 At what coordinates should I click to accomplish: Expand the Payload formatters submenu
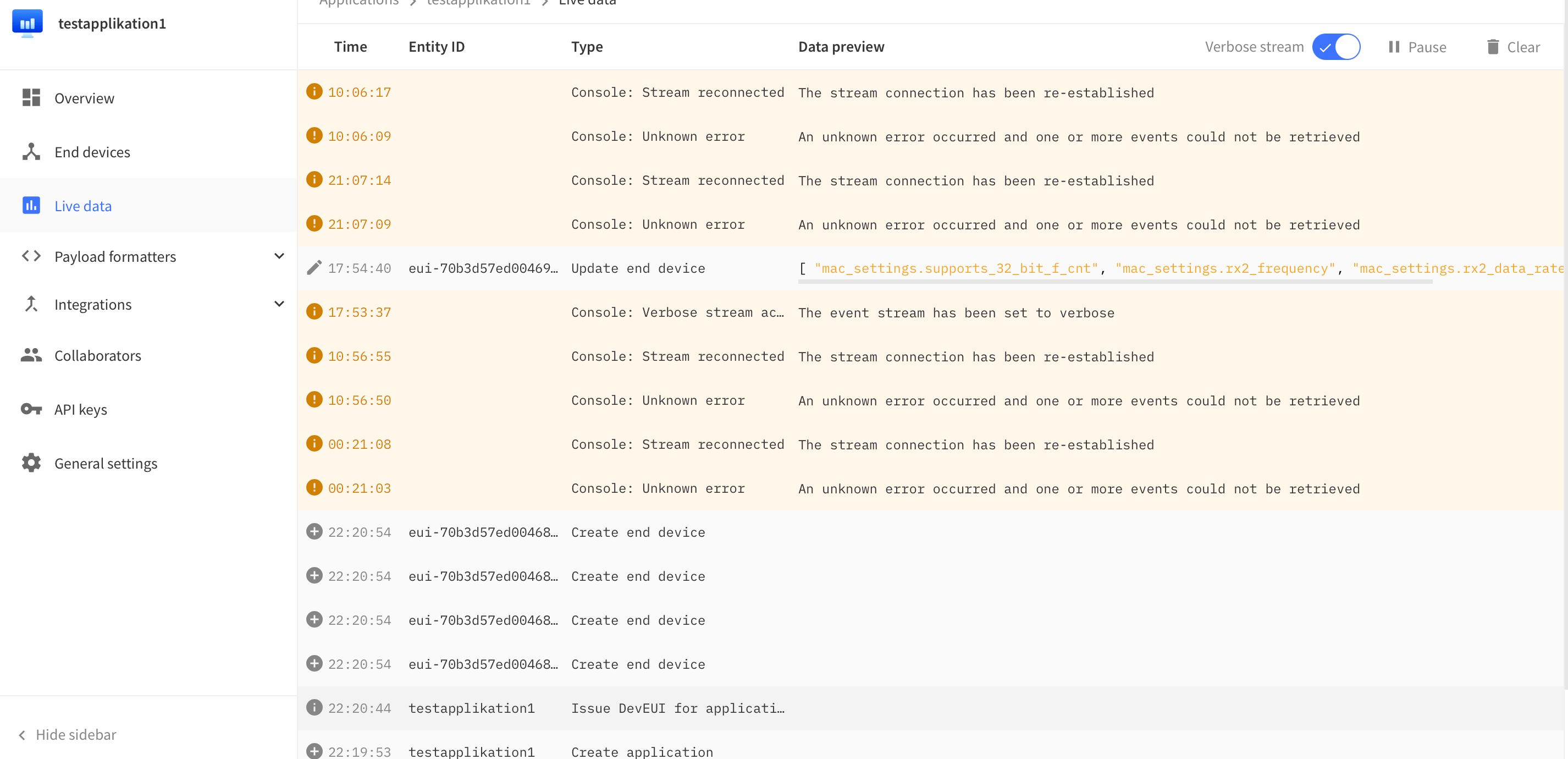(x=279, y=256)
